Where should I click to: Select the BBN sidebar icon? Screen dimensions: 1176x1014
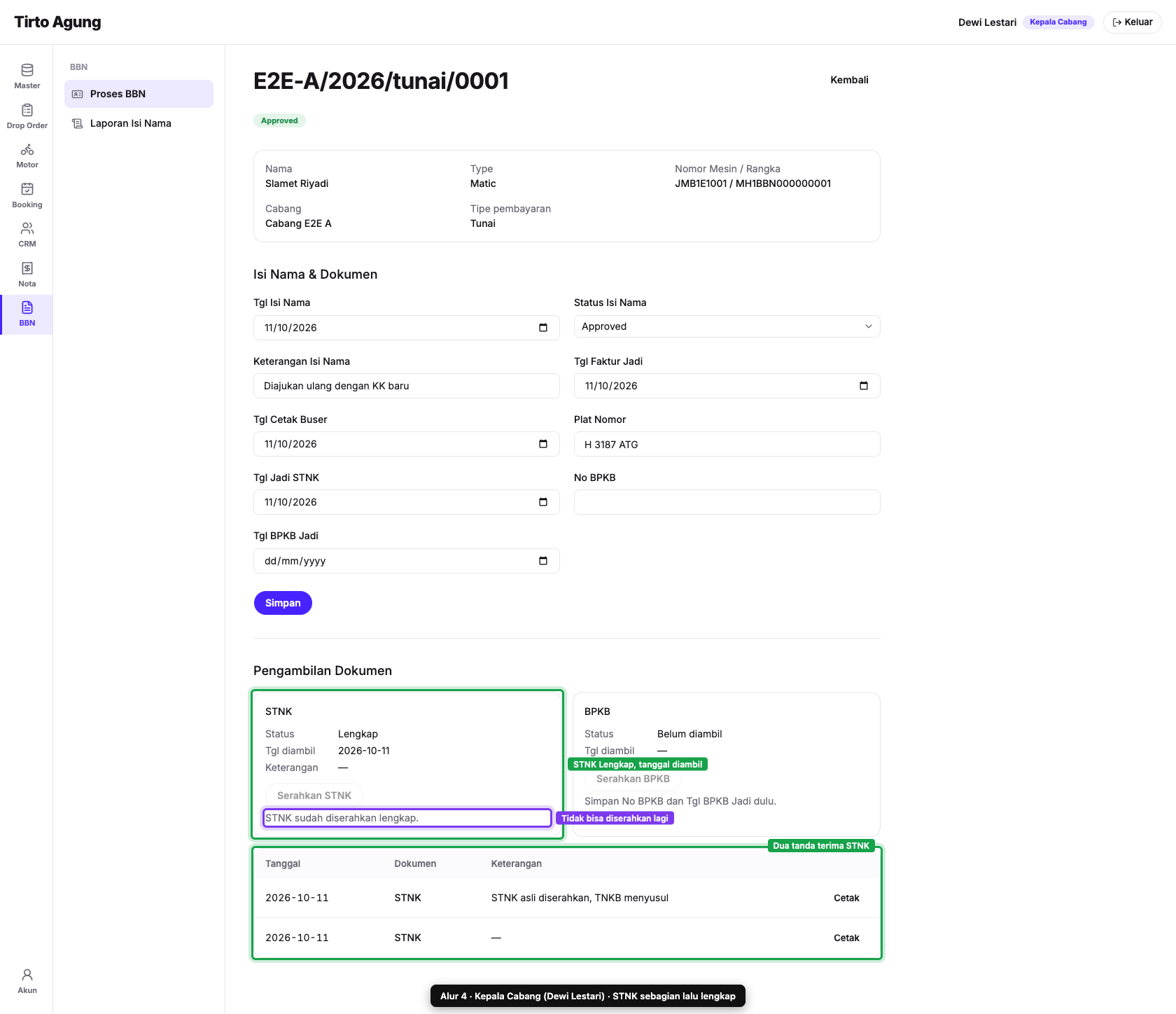[27, 314]
